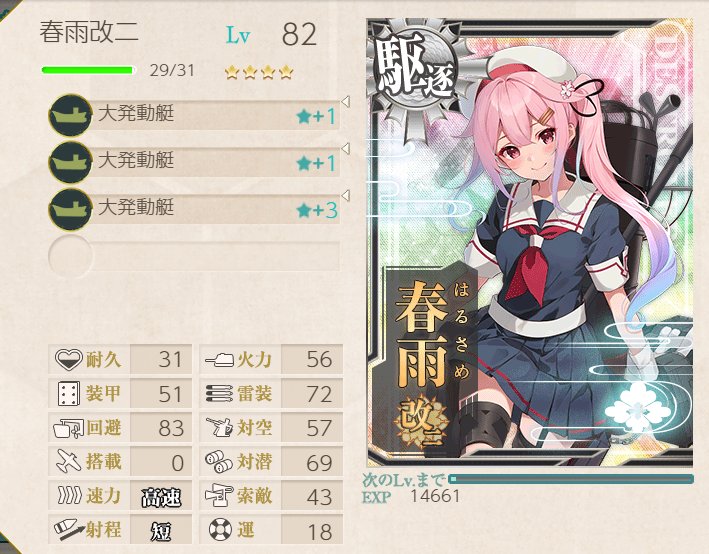Viewport: 709px width, 554px height.
Task: Select the empty fourth equipment slot
Action: pyautogui.click(x=194, y=256)
